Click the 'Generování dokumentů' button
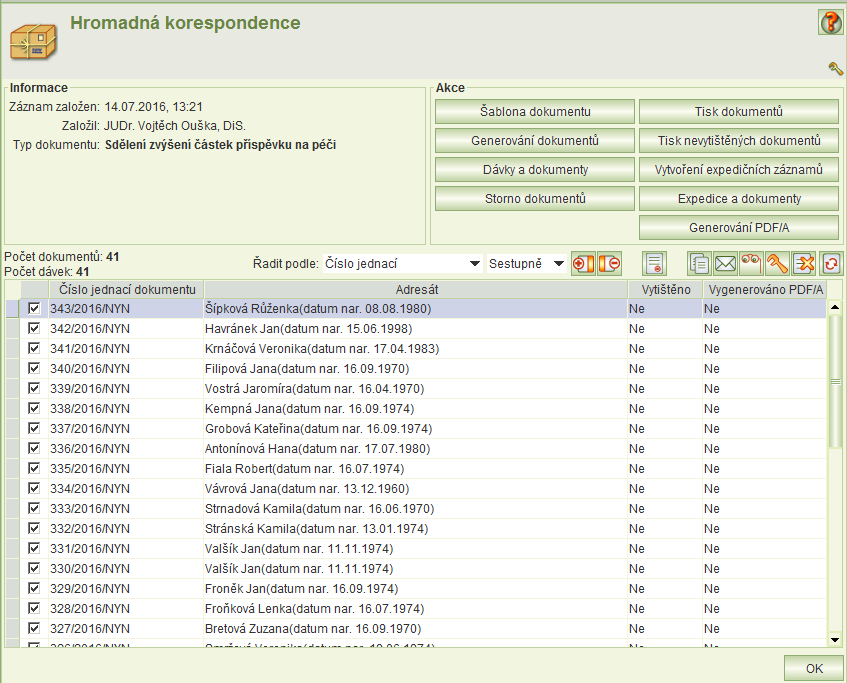Image resolution: width=847 pixels, height=683 pixels. coord(535,141)
